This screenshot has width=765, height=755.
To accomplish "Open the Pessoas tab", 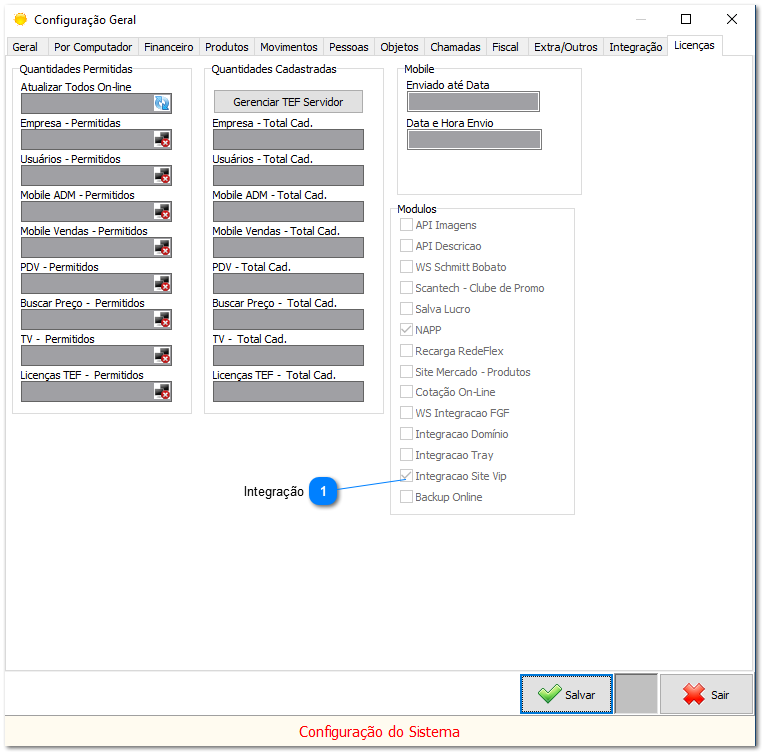I will [x=349, y=47].
